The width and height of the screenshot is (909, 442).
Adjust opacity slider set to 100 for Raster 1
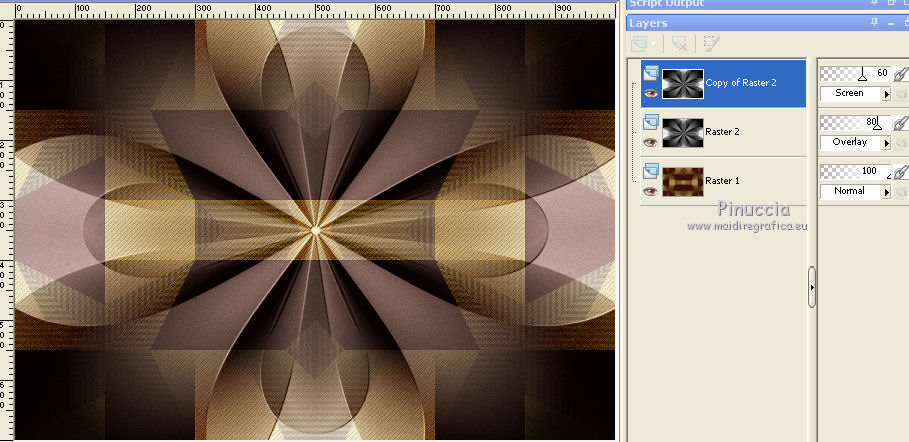(856, 171)
